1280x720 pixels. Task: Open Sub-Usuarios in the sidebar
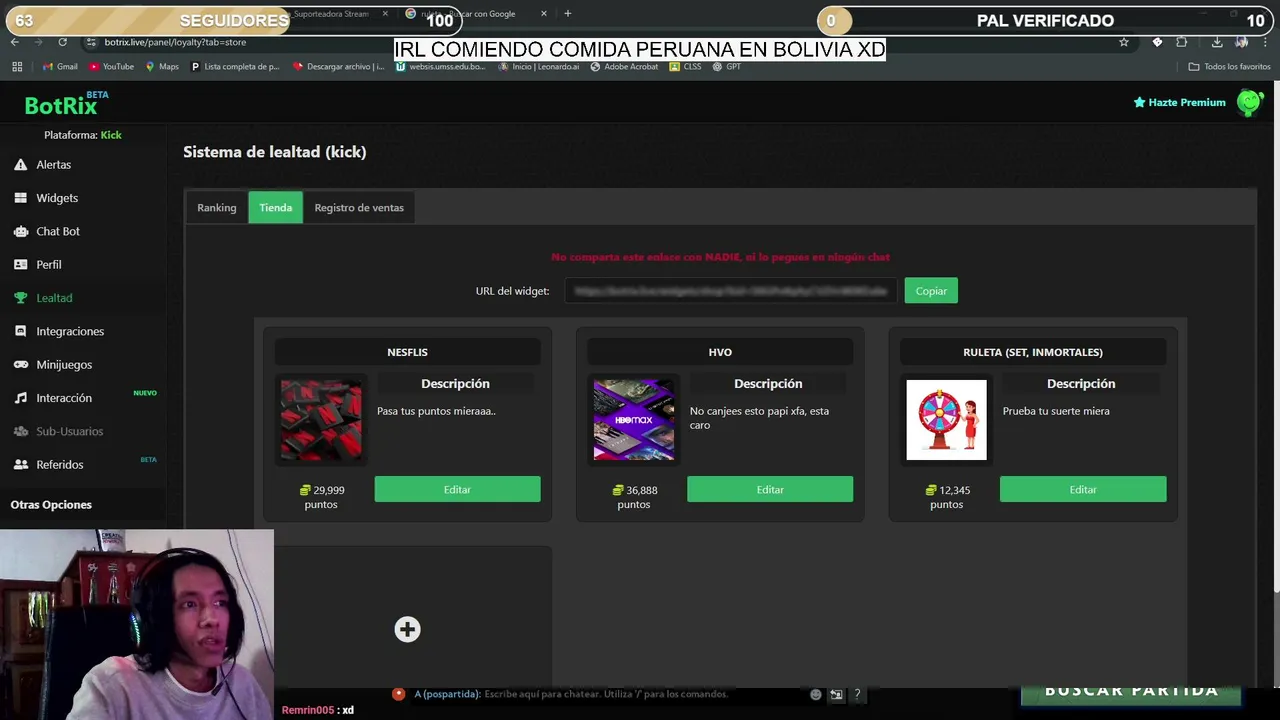coord(69,431)
